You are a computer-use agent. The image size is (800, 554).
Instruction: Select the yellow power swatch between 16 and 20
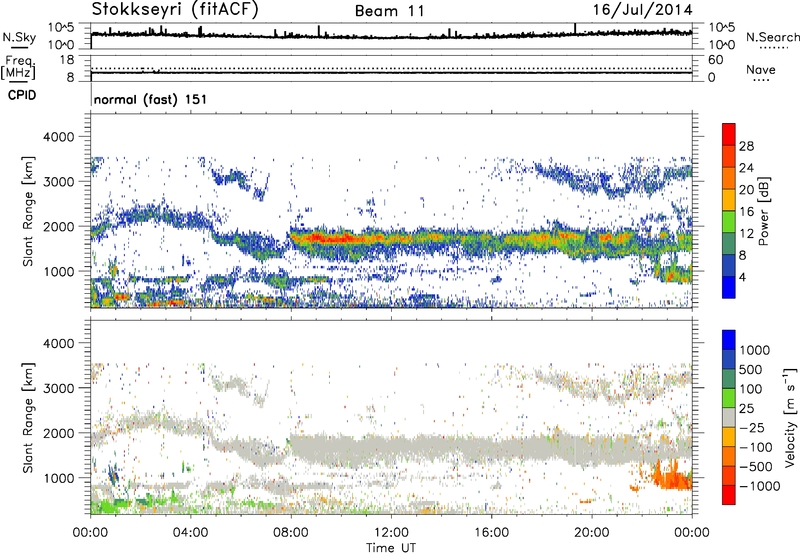pos(729,200)
